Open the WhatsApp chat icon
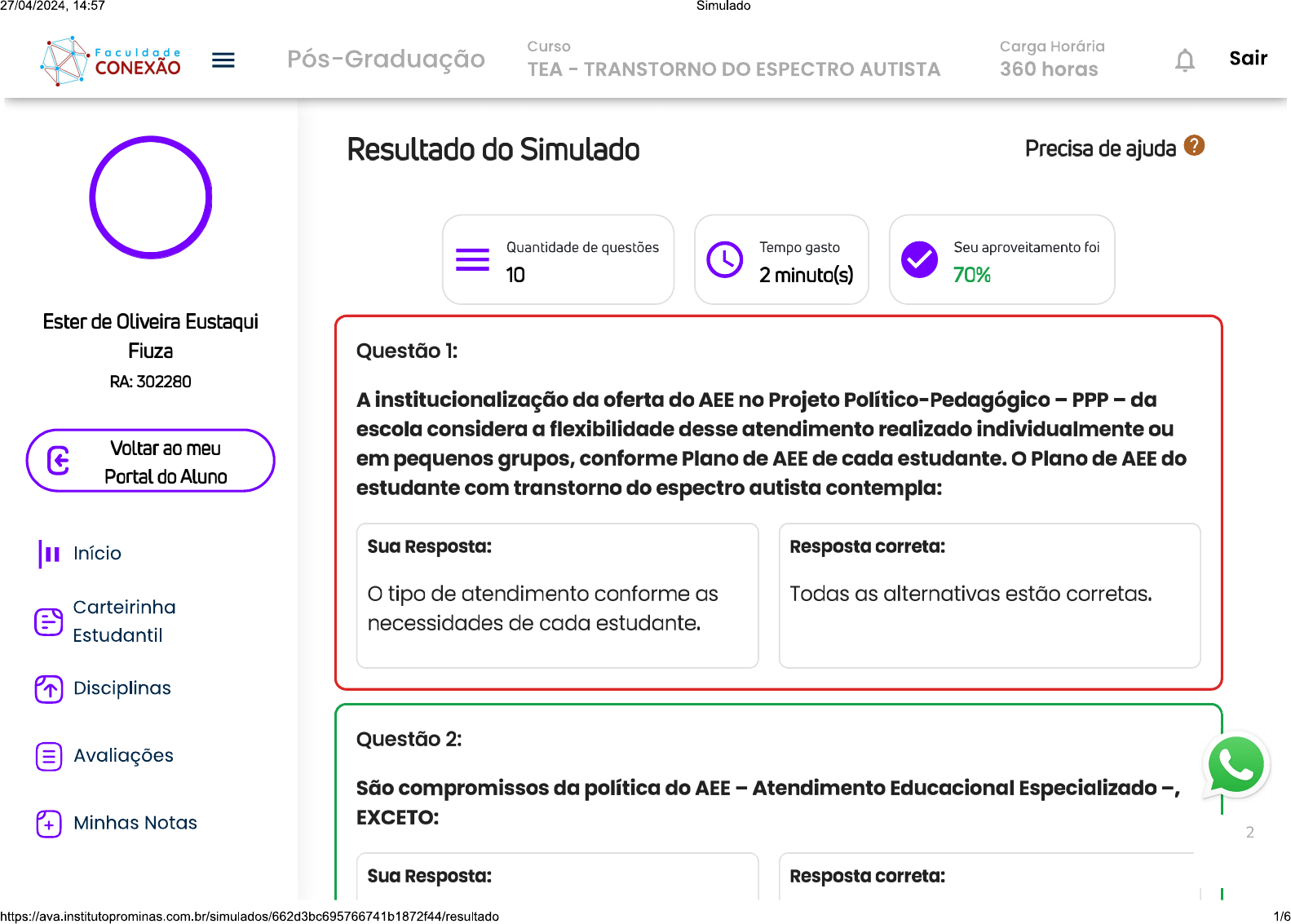The height and width of the screenshot is (924, 1291). coord(1236,765)
